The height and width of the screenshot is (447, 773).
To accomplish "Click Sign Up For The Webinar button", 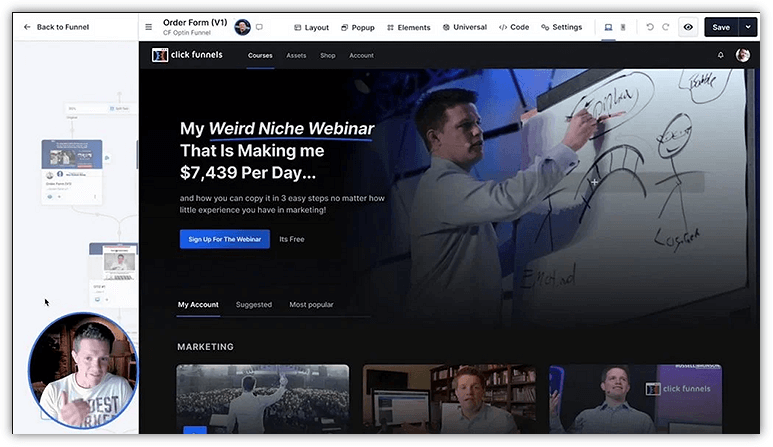I will point(225,239).
